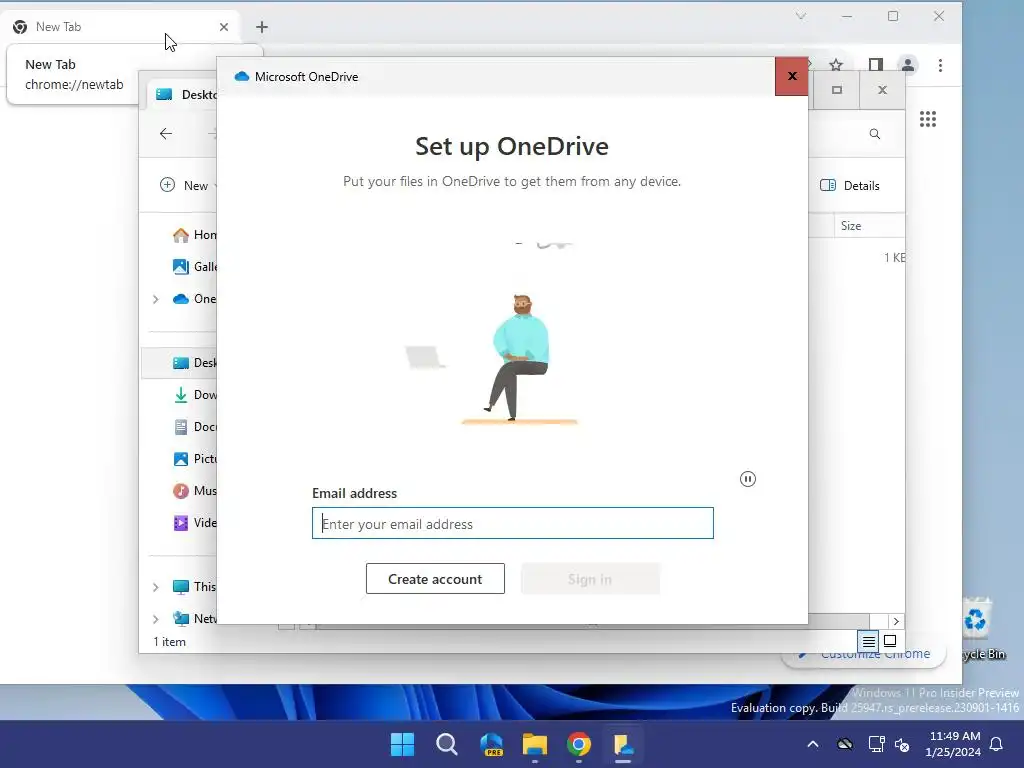Image resolution: width=1024 pixels, height=768 pixels.
Task: Open the Chrome profile avatar icon
Action: (x=908, y=65)
